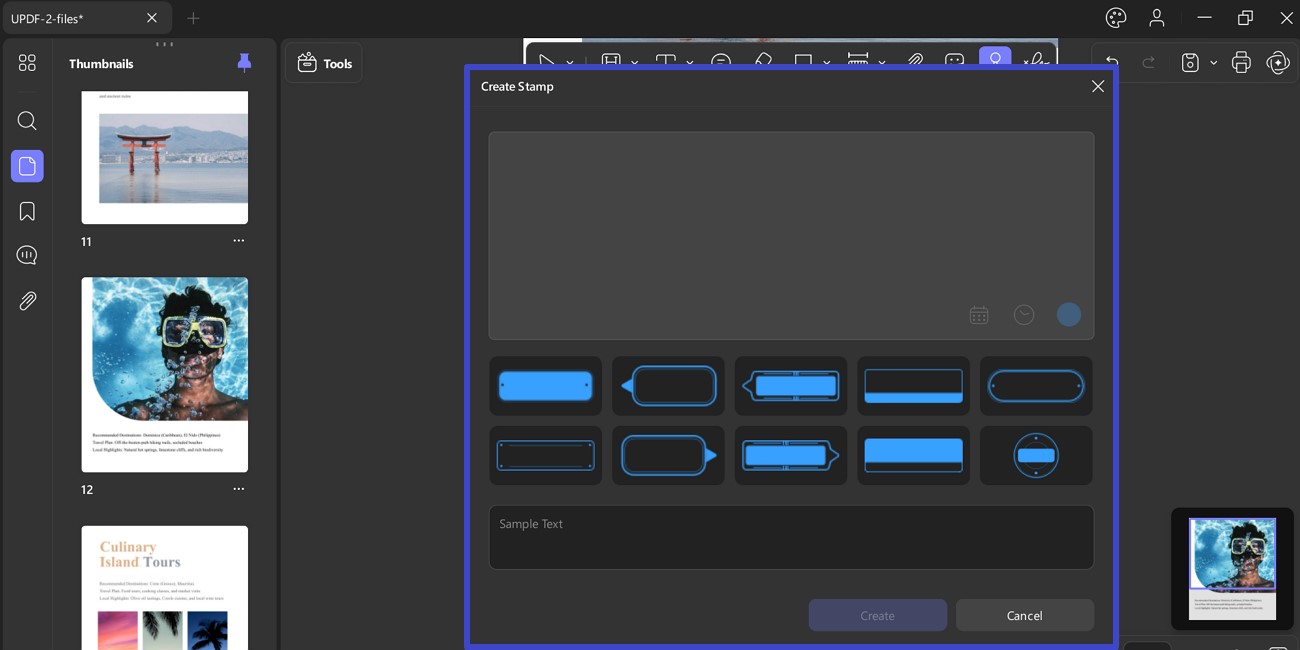Select the thumbnails page icon in sidebar
Viewport: 1300px width, 650px height.
[x=27, y=166]
